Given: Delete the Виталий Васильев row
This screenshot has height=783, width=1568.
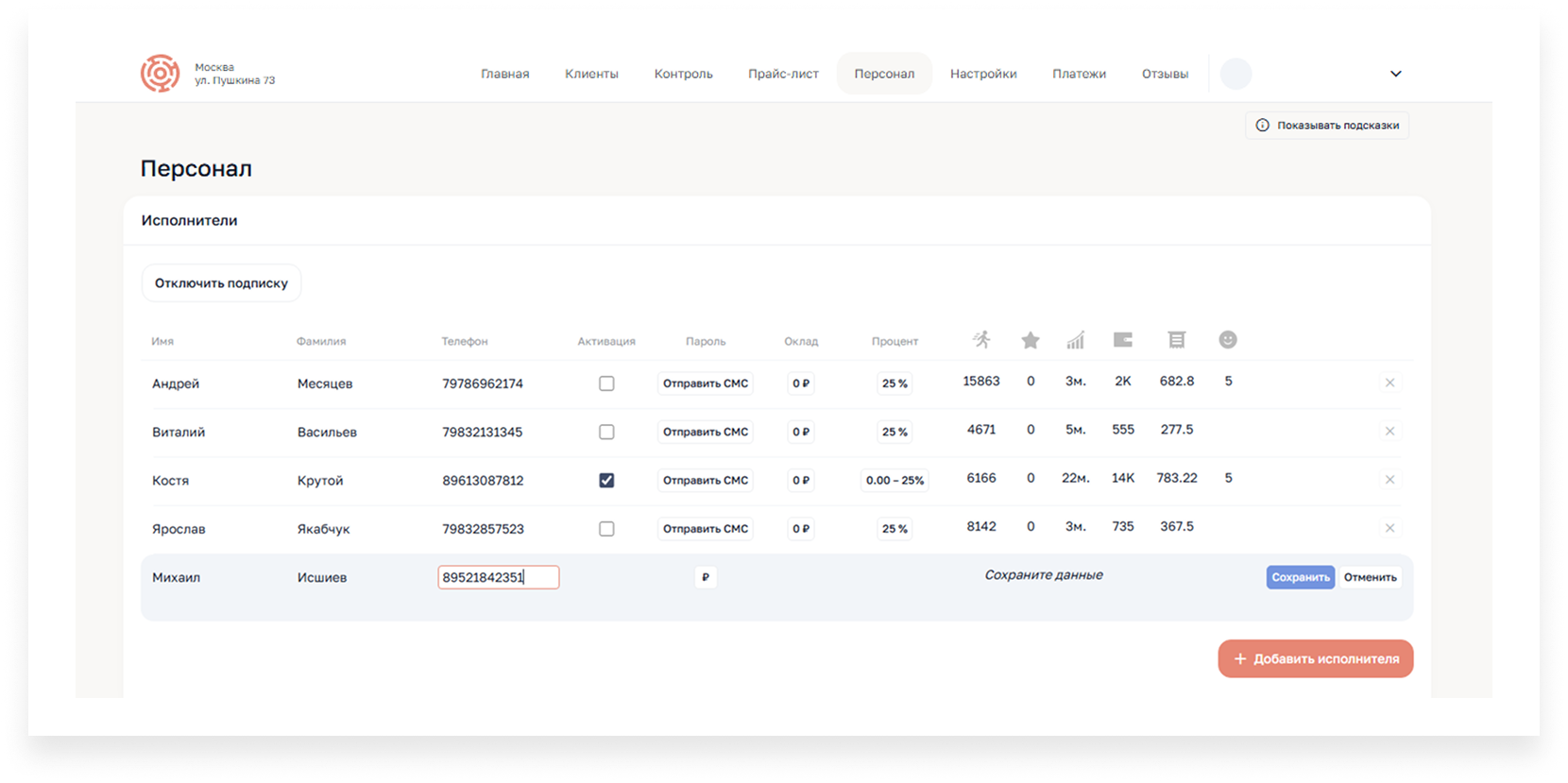Looking at the screenshot, I should coord(1389,431).
